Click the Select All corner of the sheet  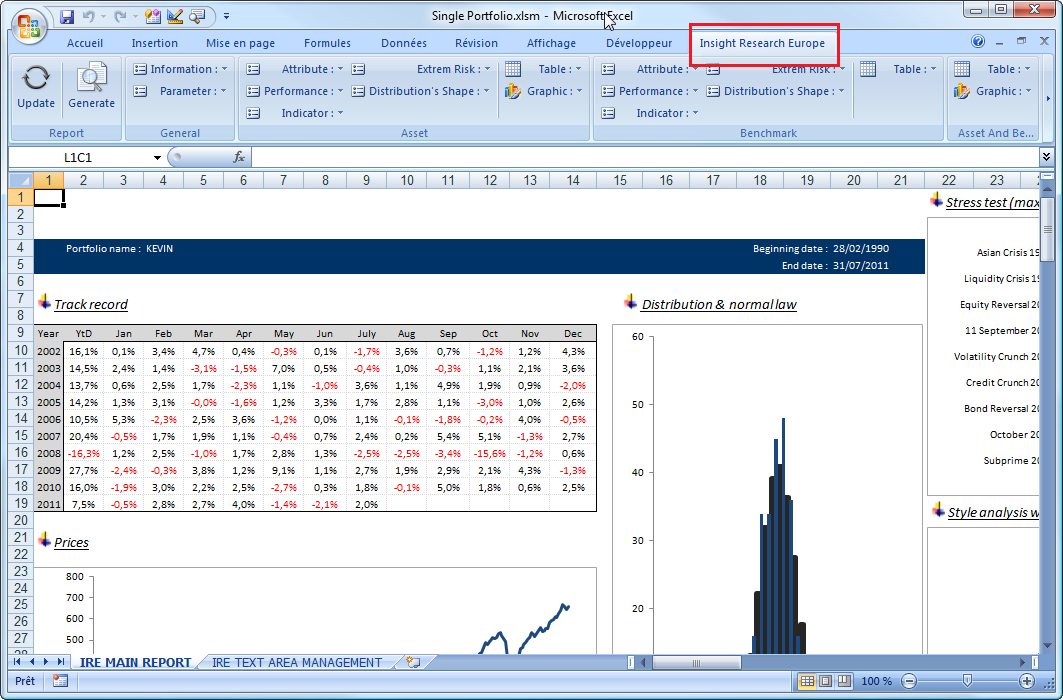[x=21, y=180]
